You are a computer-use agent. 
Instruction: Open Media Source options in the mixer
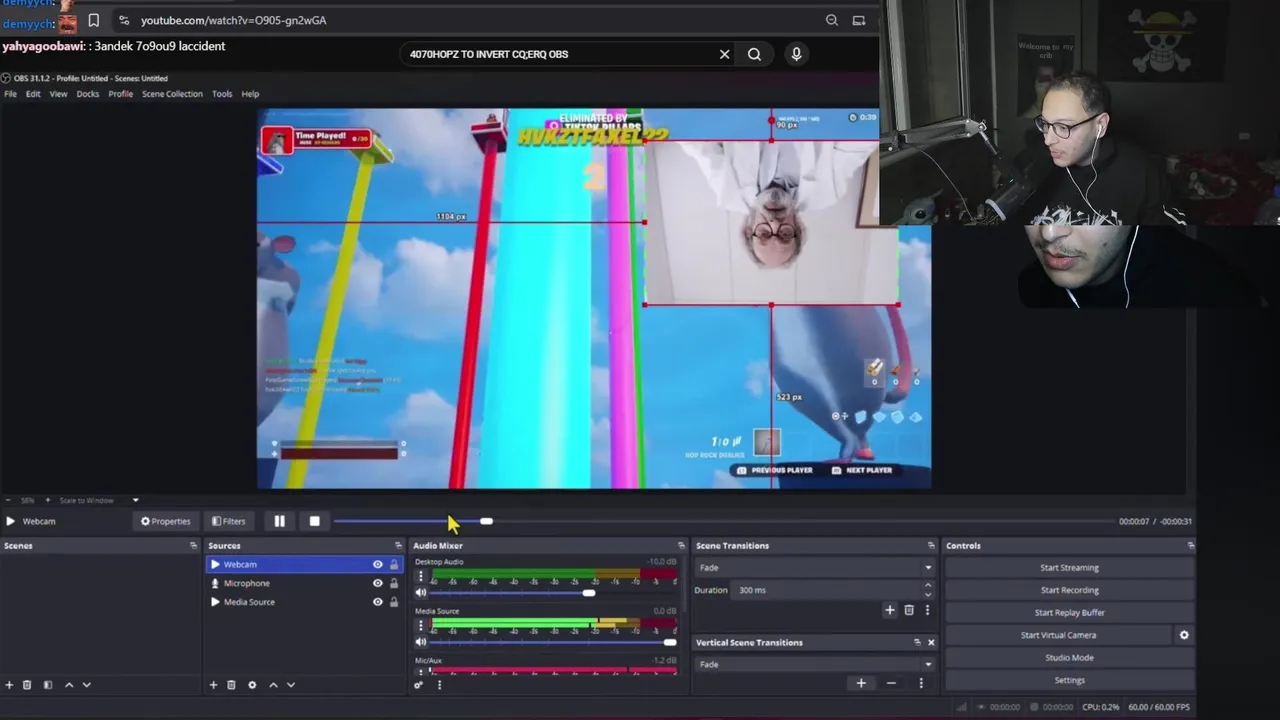pos(421,626)
